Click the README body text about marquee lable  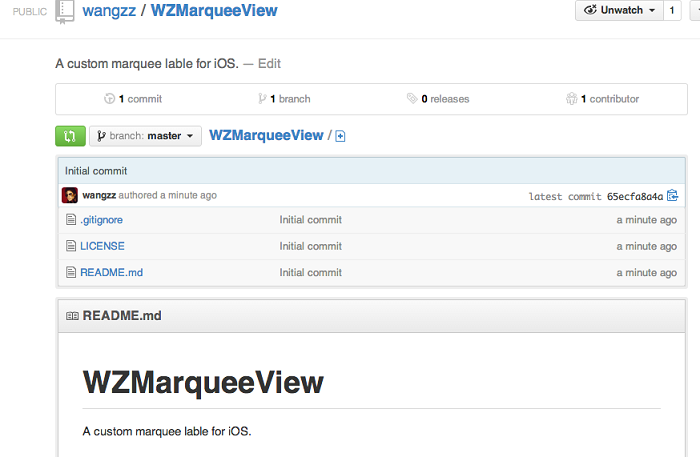point(167,432)
